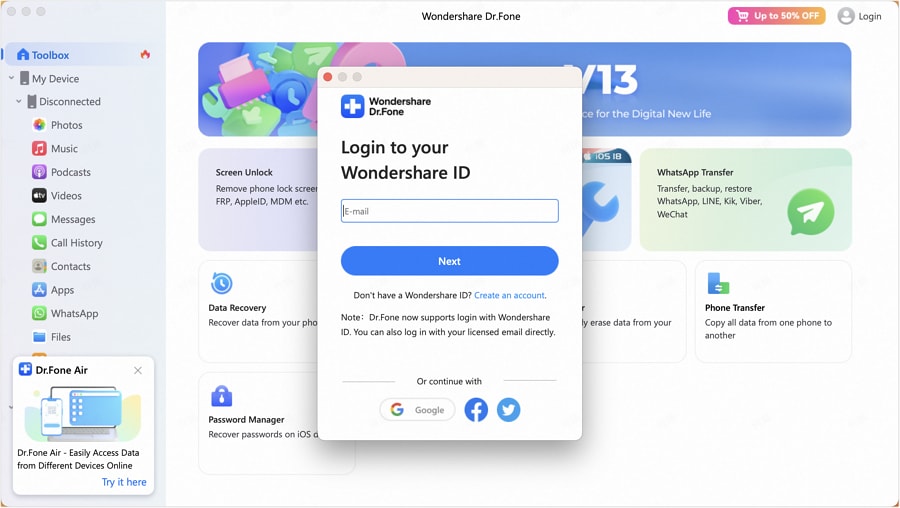This screenshot has height=508, width=900.
Task: Continue with Google sign-in
Action: (417, 410)
